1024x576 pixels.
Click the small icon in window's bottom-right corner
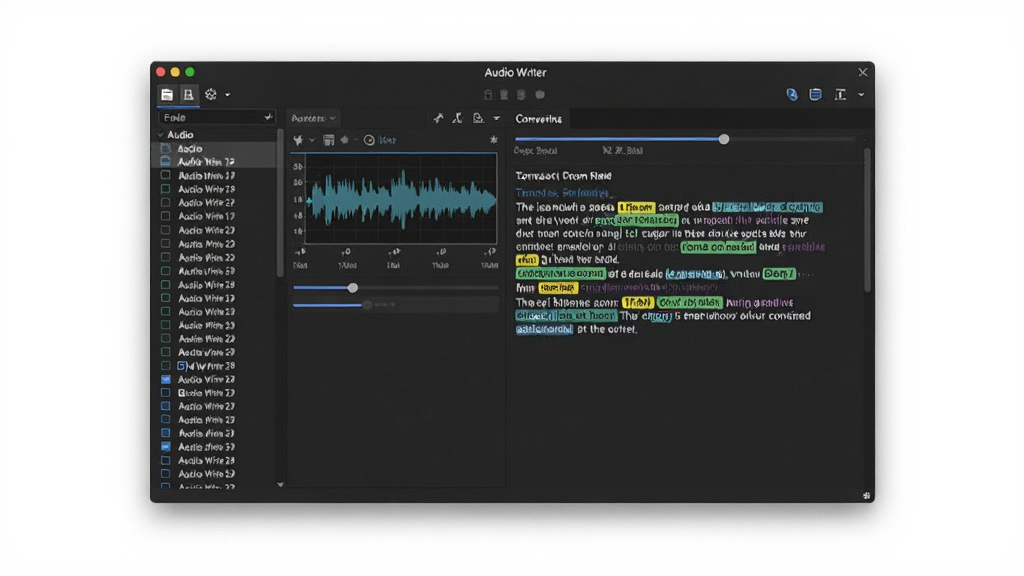pos(866,496)
